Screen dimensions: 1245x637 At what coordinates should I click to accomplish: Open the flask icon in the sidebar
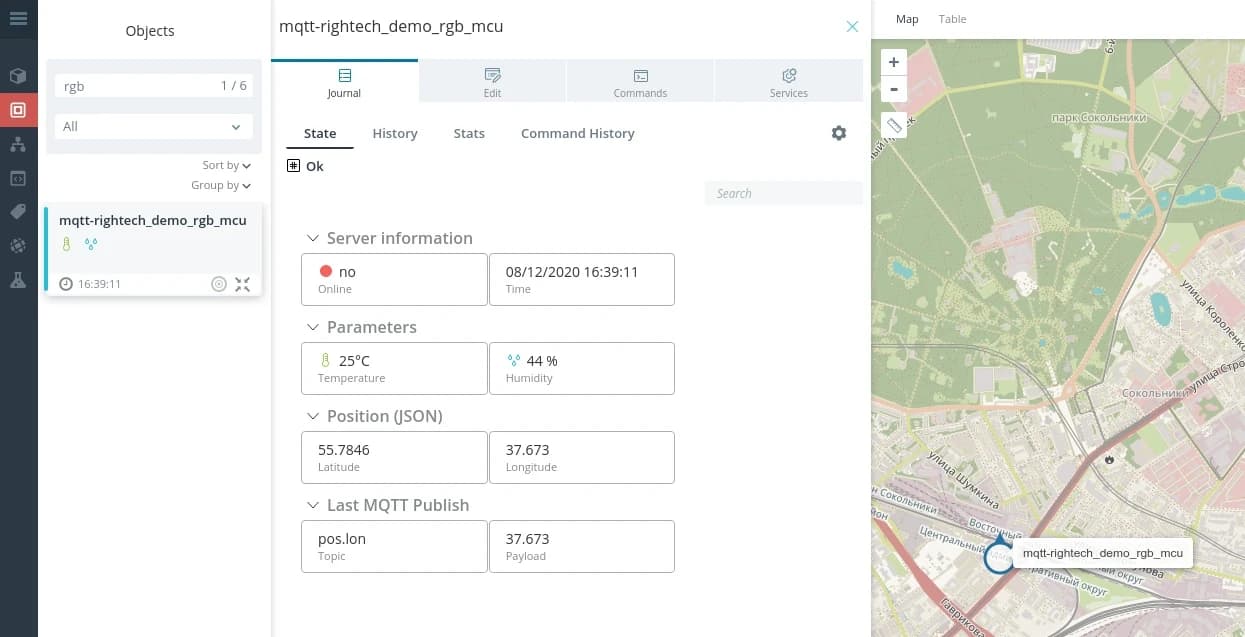pyautogui.click(x=18, y=280)
